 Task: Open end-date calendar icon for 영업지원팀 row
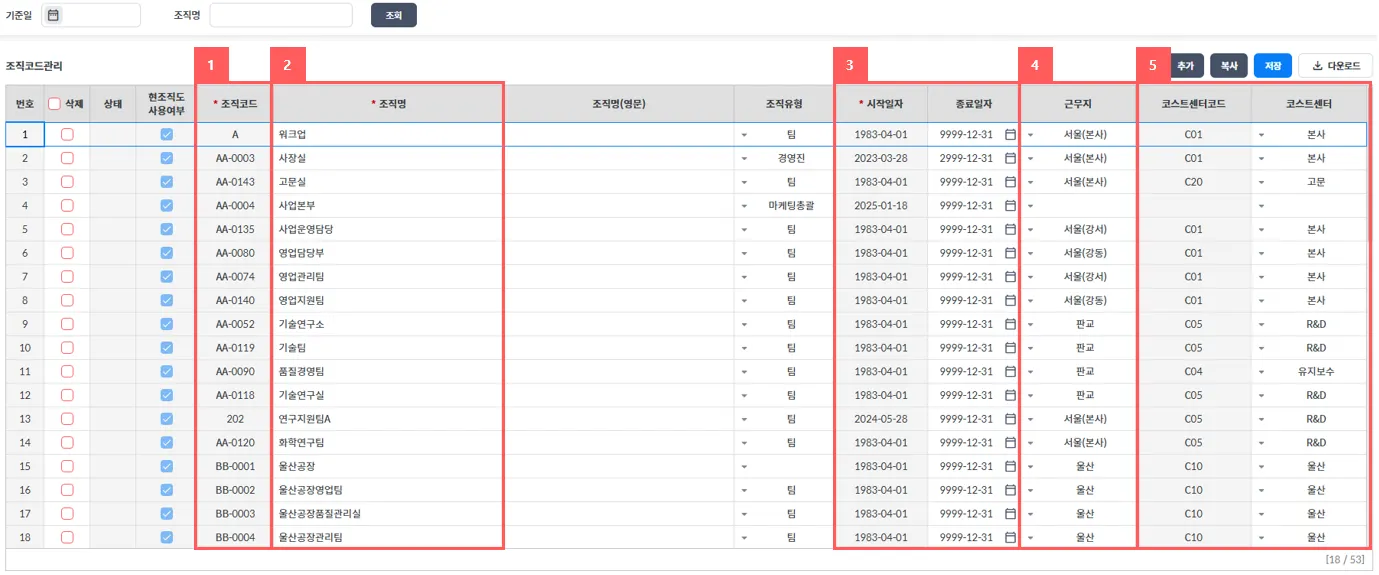1010,300
